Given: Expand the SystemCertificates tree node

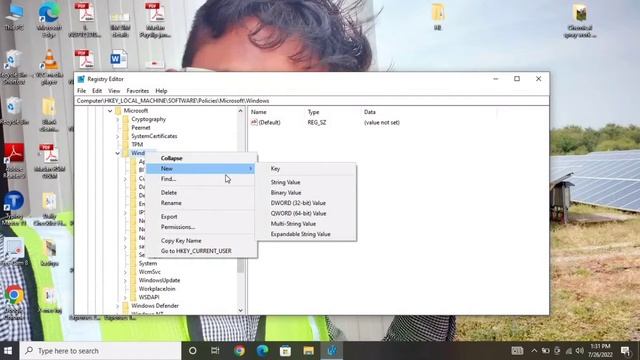Looking at the screenshot, I should (118, 136).
